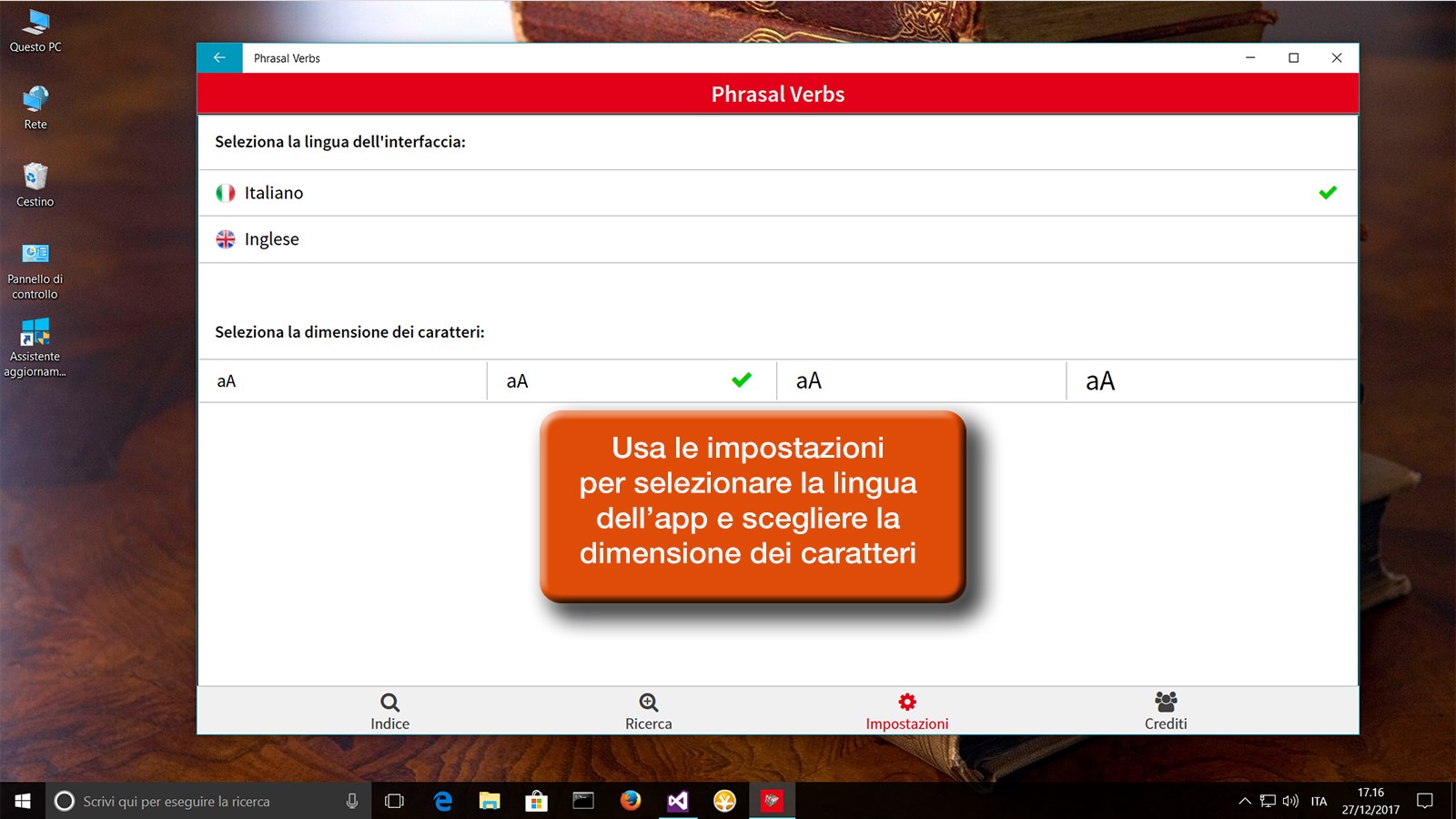
Task: Open Rete desktop icon
Action: click(x=35, y=108)
